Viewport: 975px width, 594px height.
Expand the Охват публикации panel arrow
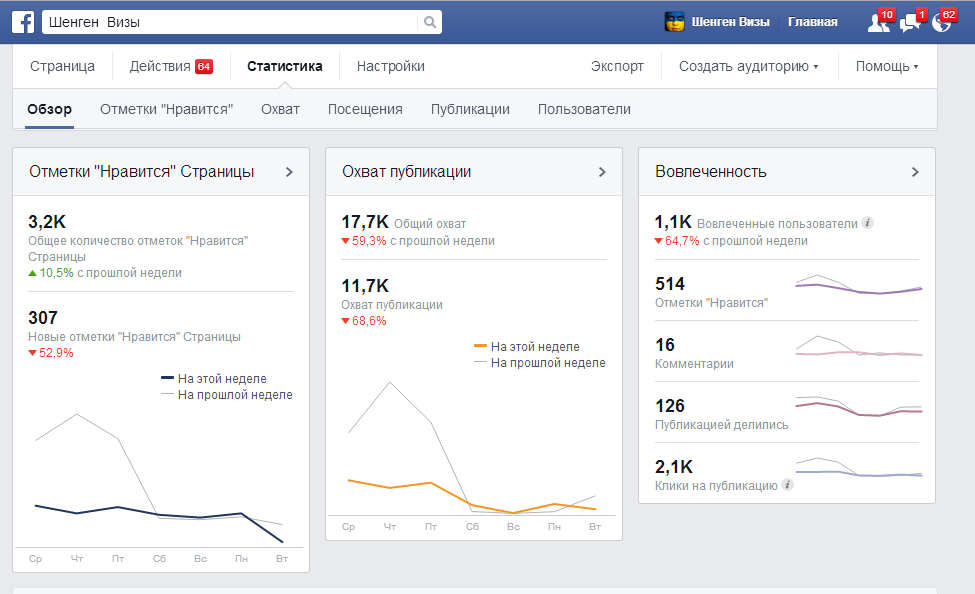pos(602,172)
